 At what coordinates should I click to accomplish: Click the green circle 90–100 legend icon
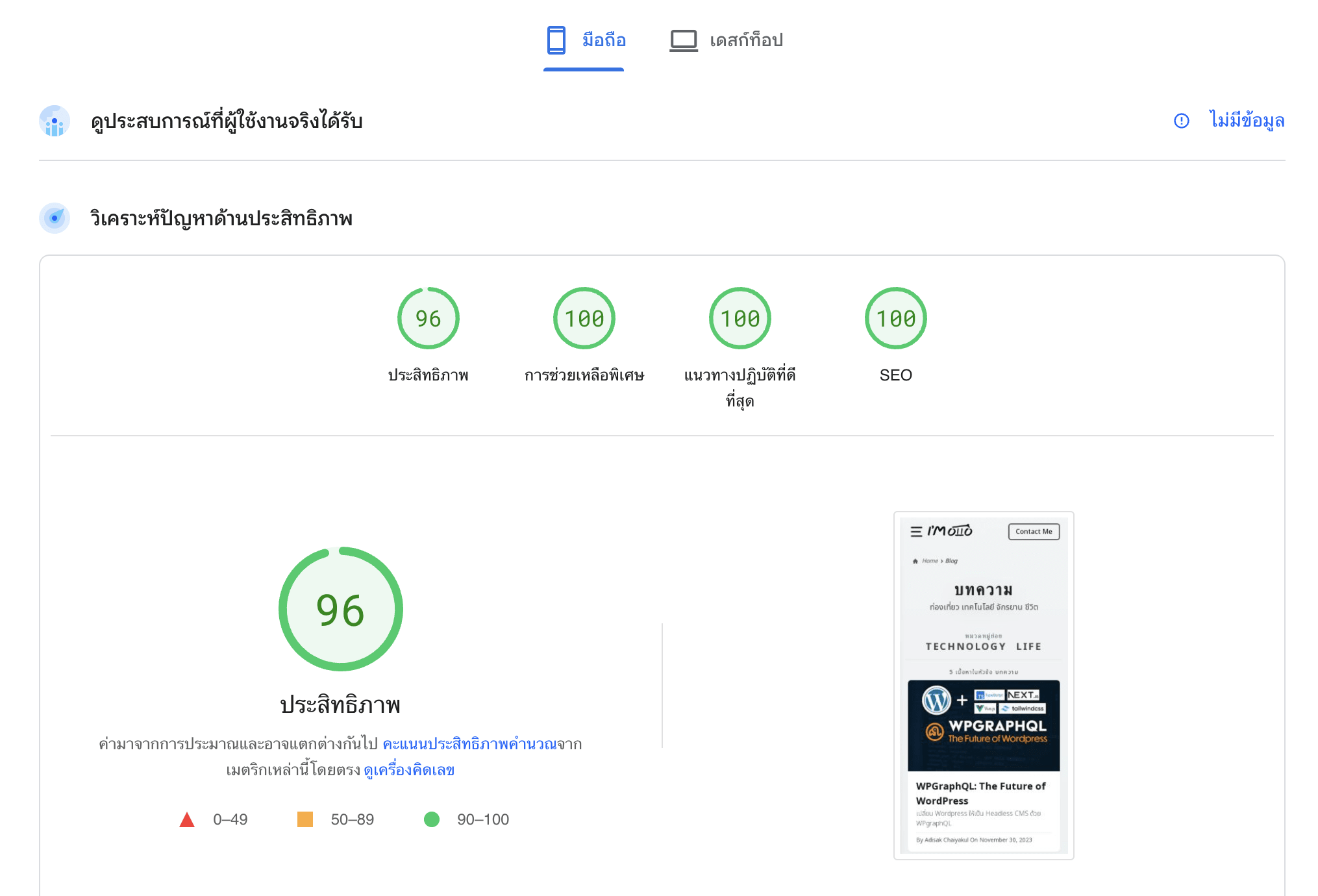[432, 819]
